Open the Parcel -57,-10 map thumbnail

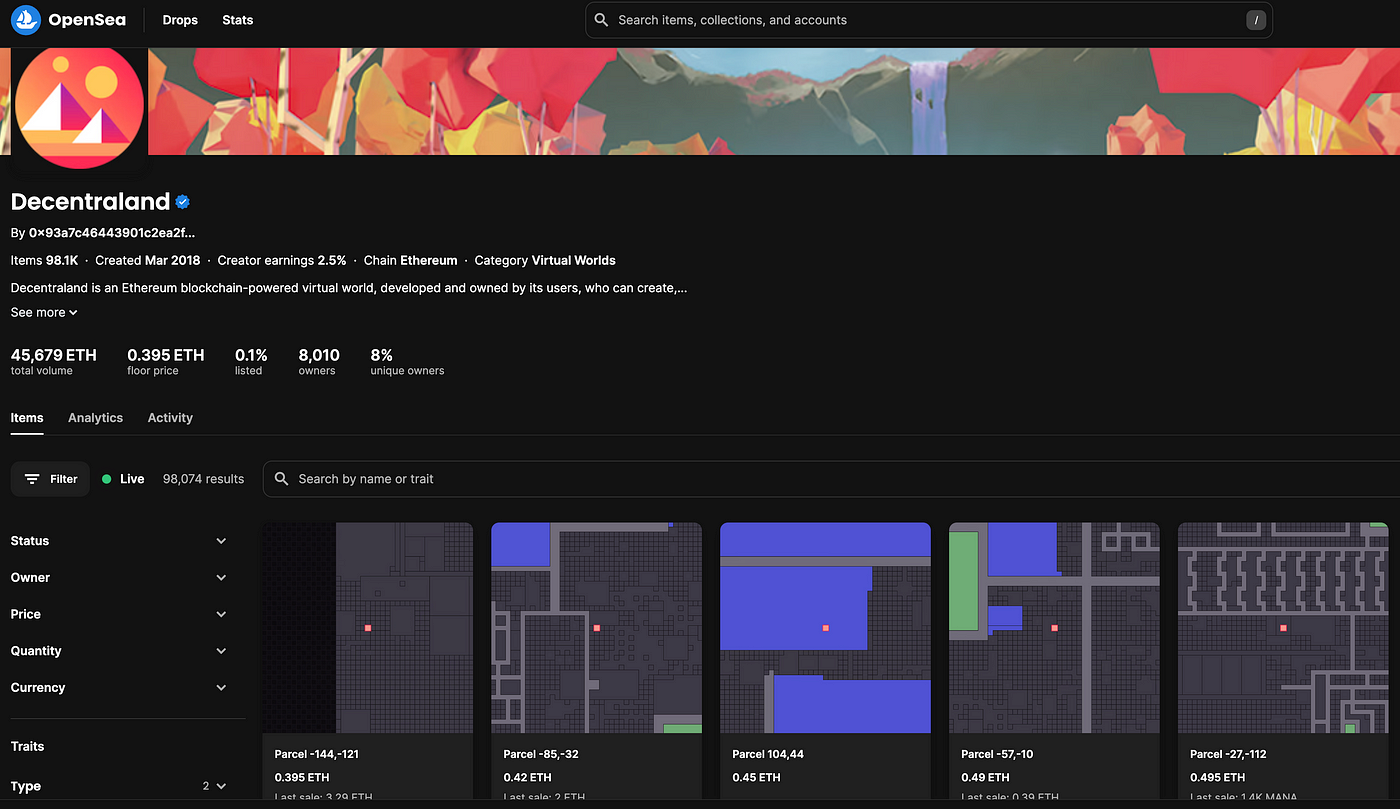[x=1054, y=628]
